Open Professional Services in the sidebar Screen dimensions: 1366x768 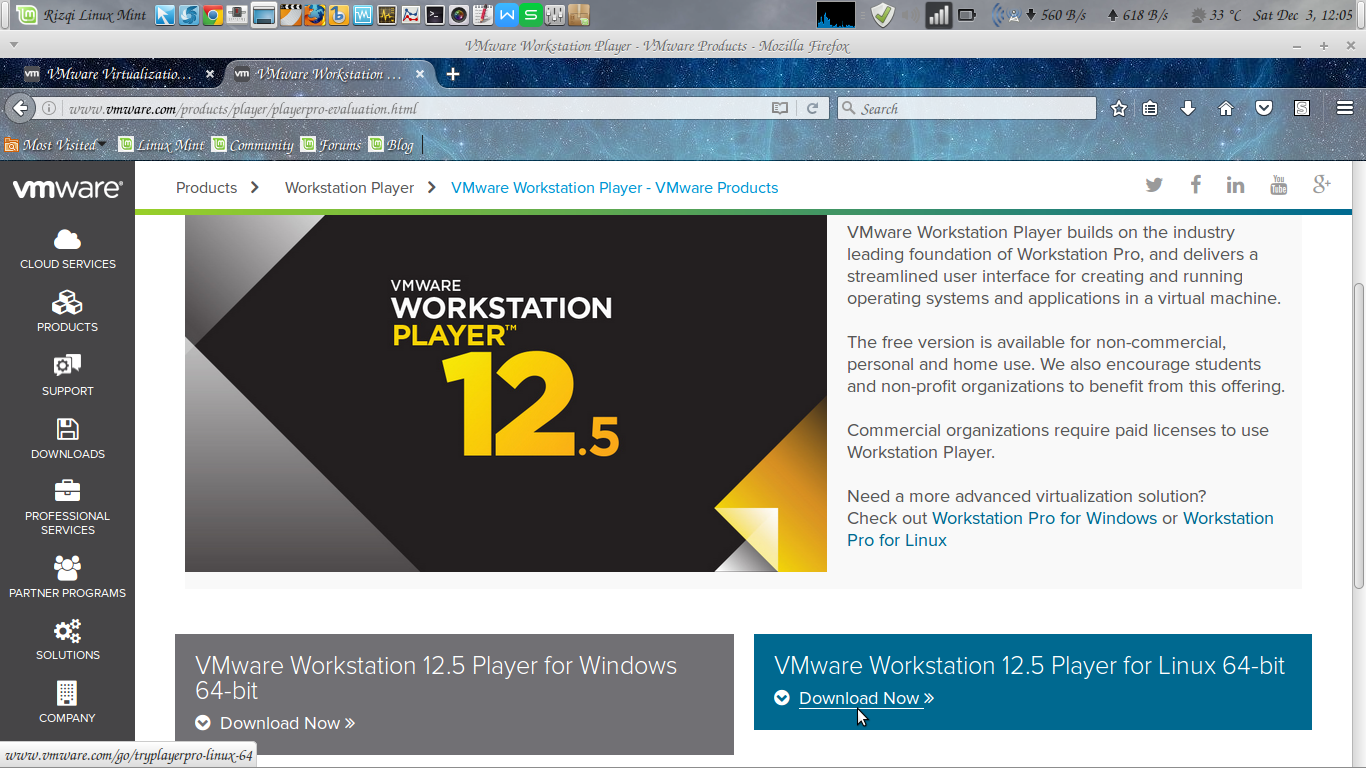67,507
